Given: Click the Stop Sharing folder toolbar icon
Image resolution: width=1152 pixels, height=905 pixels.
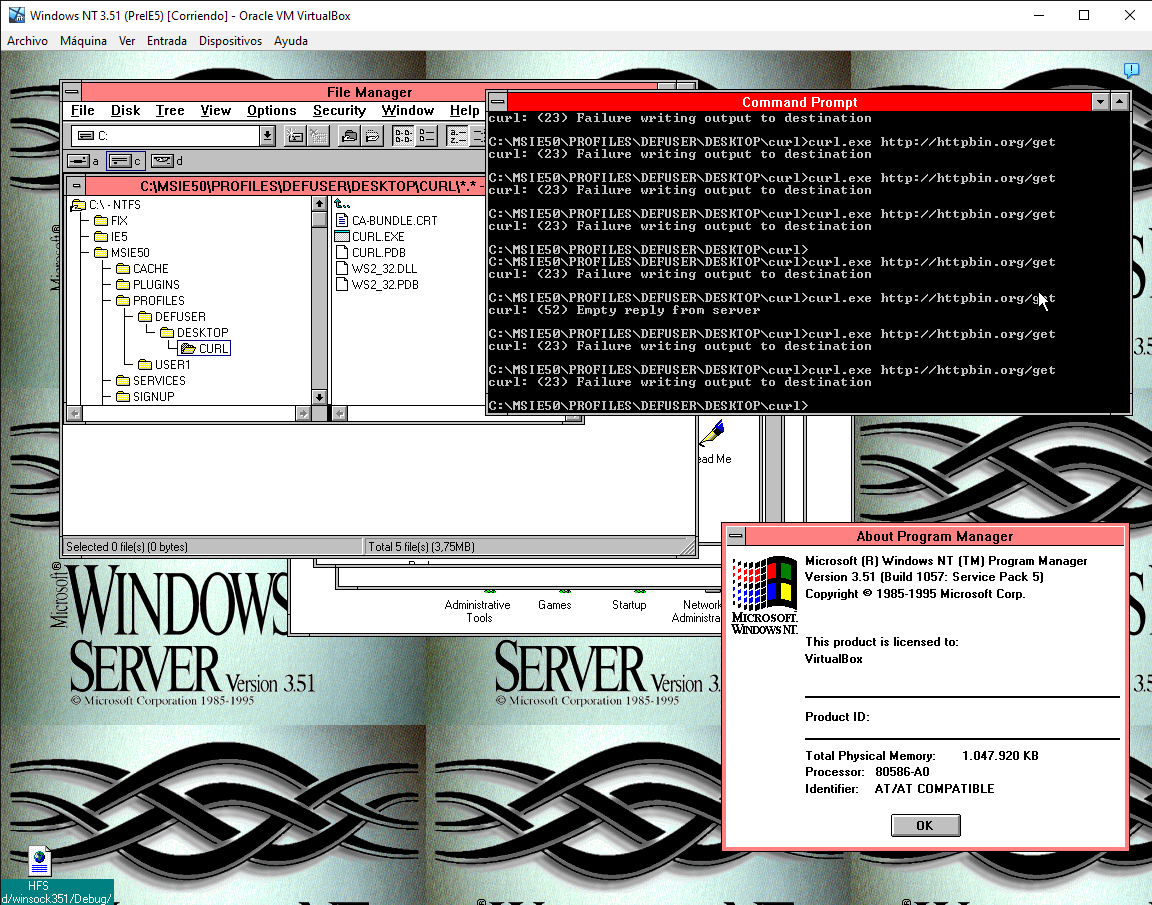Looking at the screenshot, I should click(x=374, y=136).
